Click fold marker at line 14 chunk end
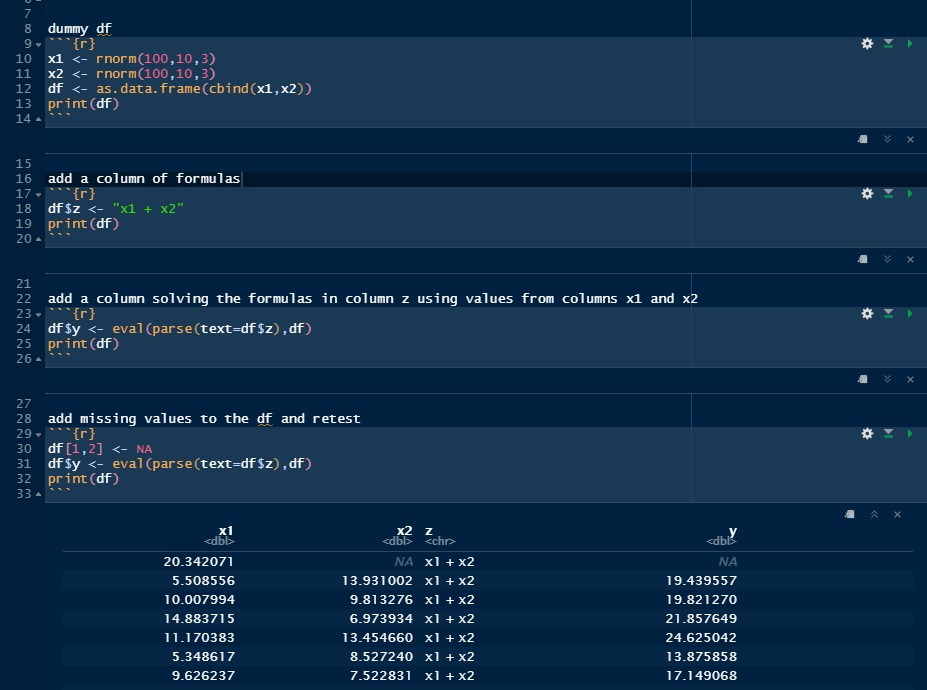 pyautogui.click(x=38, y=119)
